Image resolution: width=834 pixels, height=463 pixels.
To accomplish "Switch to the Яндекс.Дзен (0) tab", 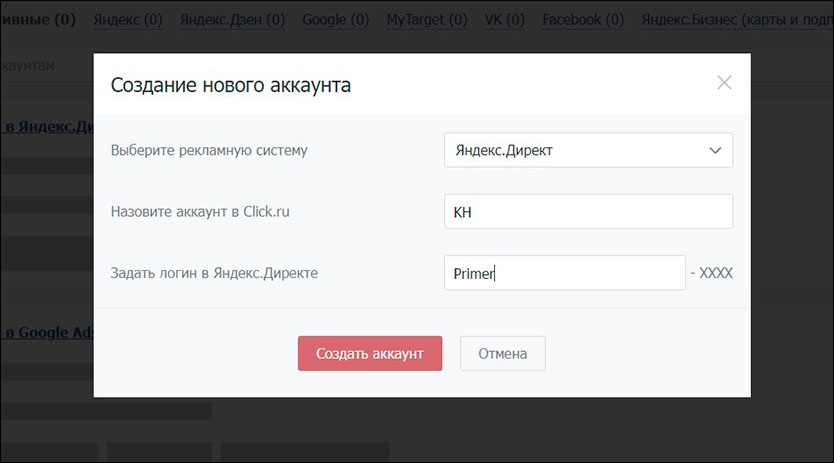I will [232, 20].
